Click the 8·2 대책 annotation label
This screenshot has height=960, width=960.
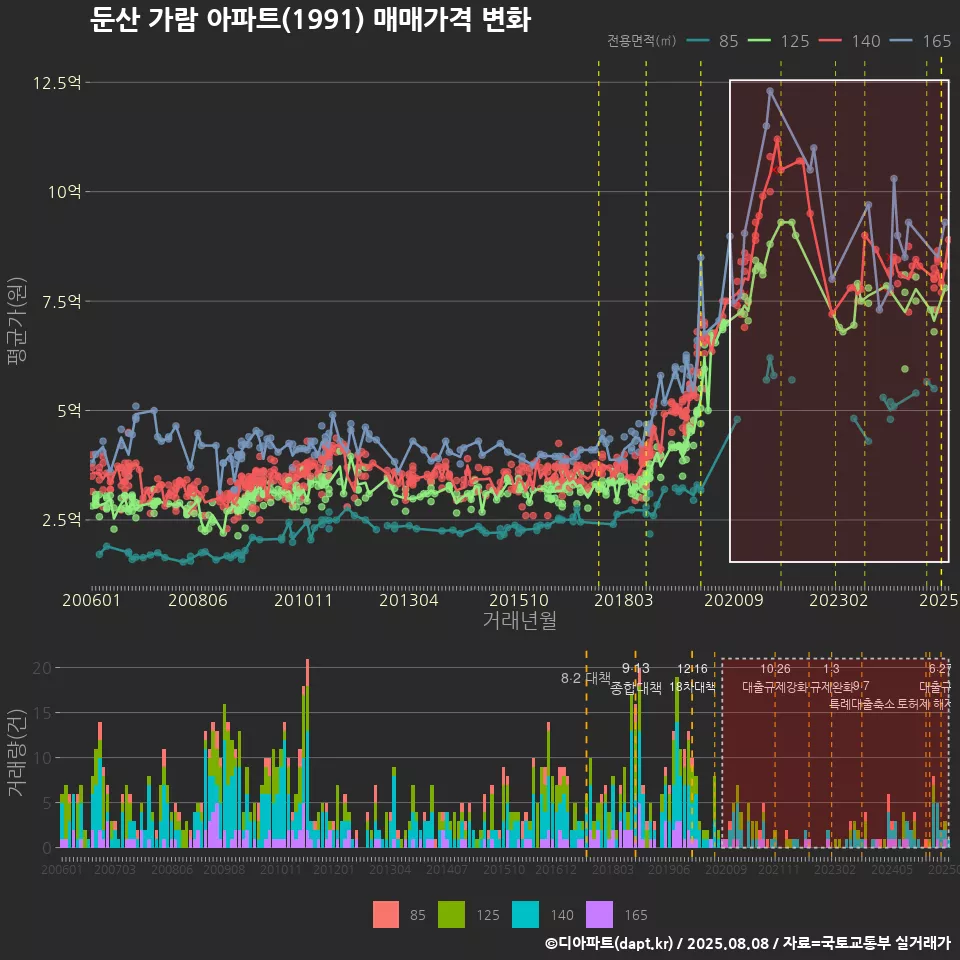tap(585, 678)
